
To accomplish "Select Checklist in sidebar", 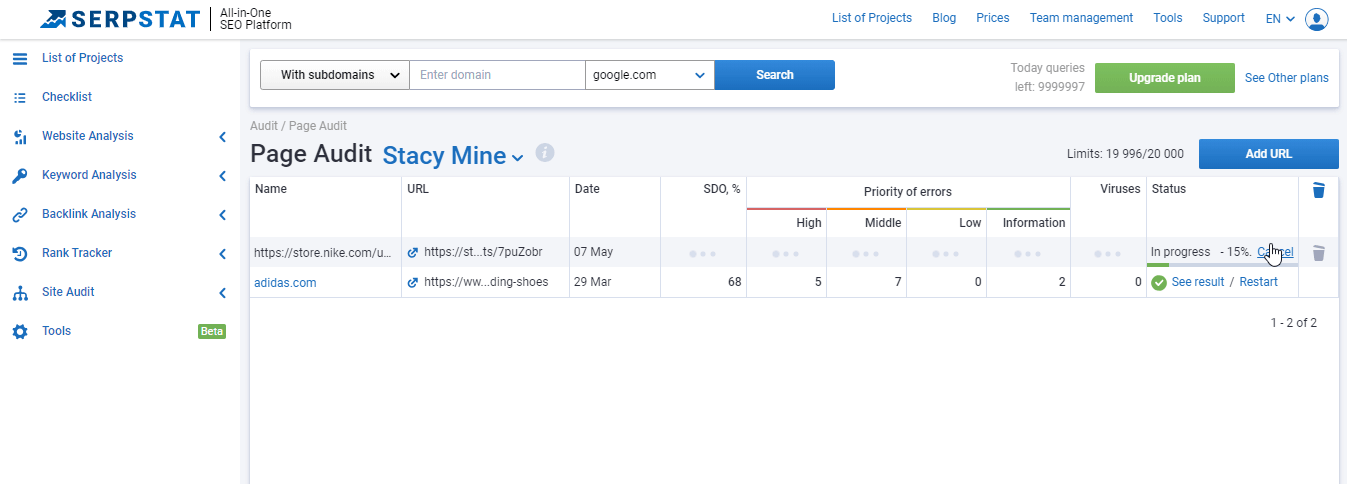I will (67, 97).
